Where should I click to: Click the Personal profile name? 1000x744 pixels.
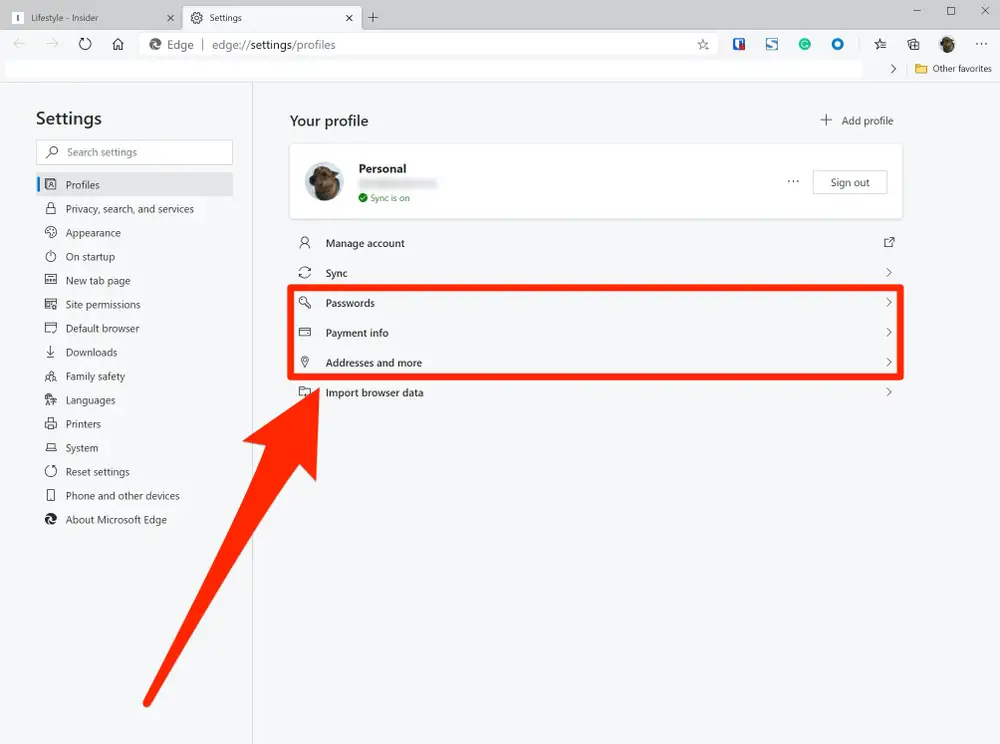(x=382, y=169)
